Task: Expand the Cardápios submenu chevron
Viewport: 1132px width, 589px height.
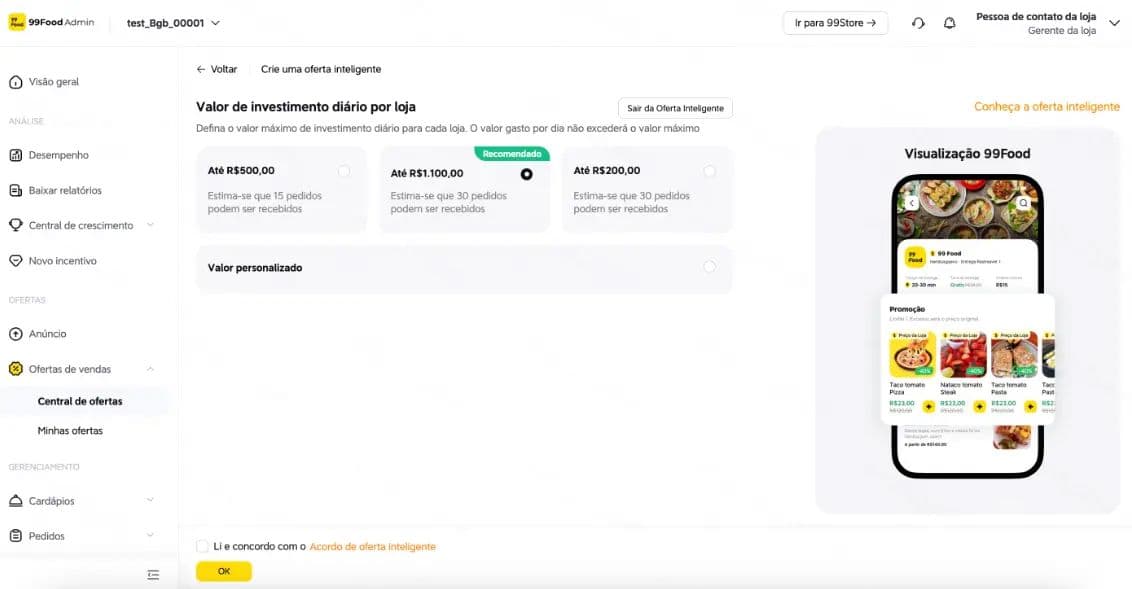Action: pyautogui.click(x=150, y=500)
